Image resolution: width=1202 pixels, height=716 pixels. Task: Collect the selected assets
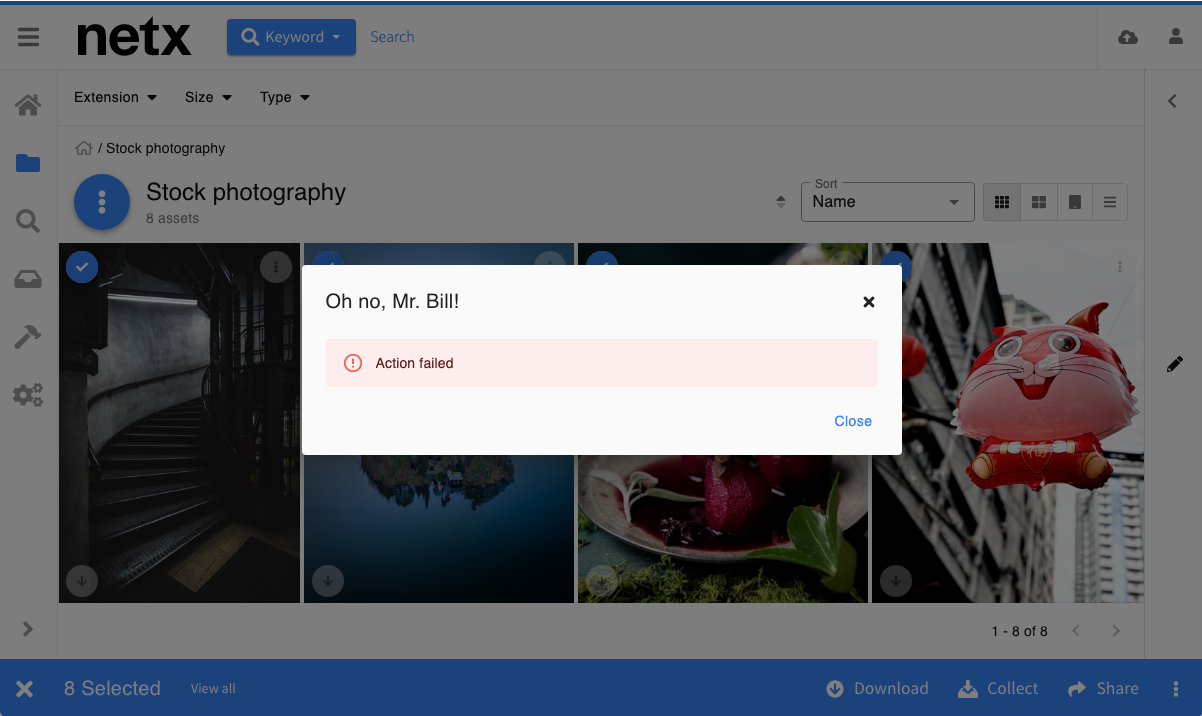[998, 688]
